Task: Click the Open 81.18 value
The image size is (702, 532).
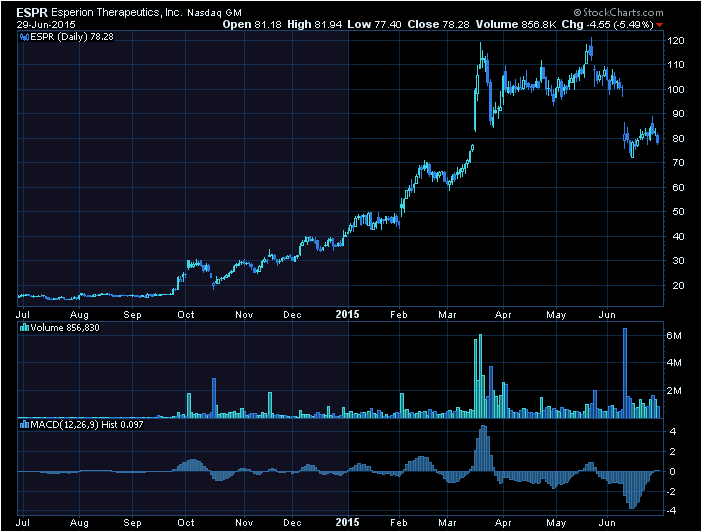Action: pyautogui.click(x=252, y=25)
